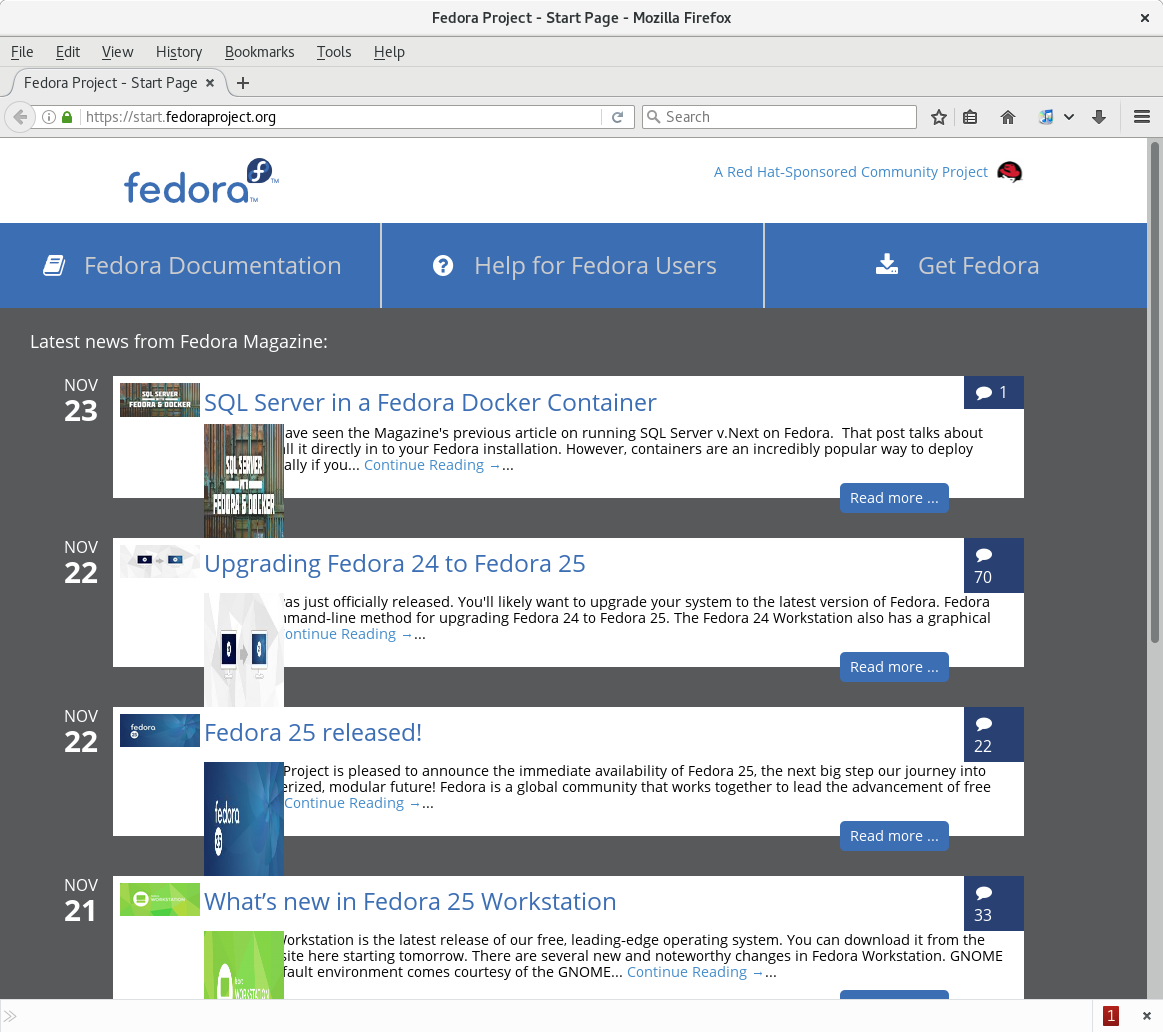Viewport: 1163px width, 1032px height.
Task: Expand the extension dropdown arrow
Action: pyautogui.click(x=1069, y=116)
